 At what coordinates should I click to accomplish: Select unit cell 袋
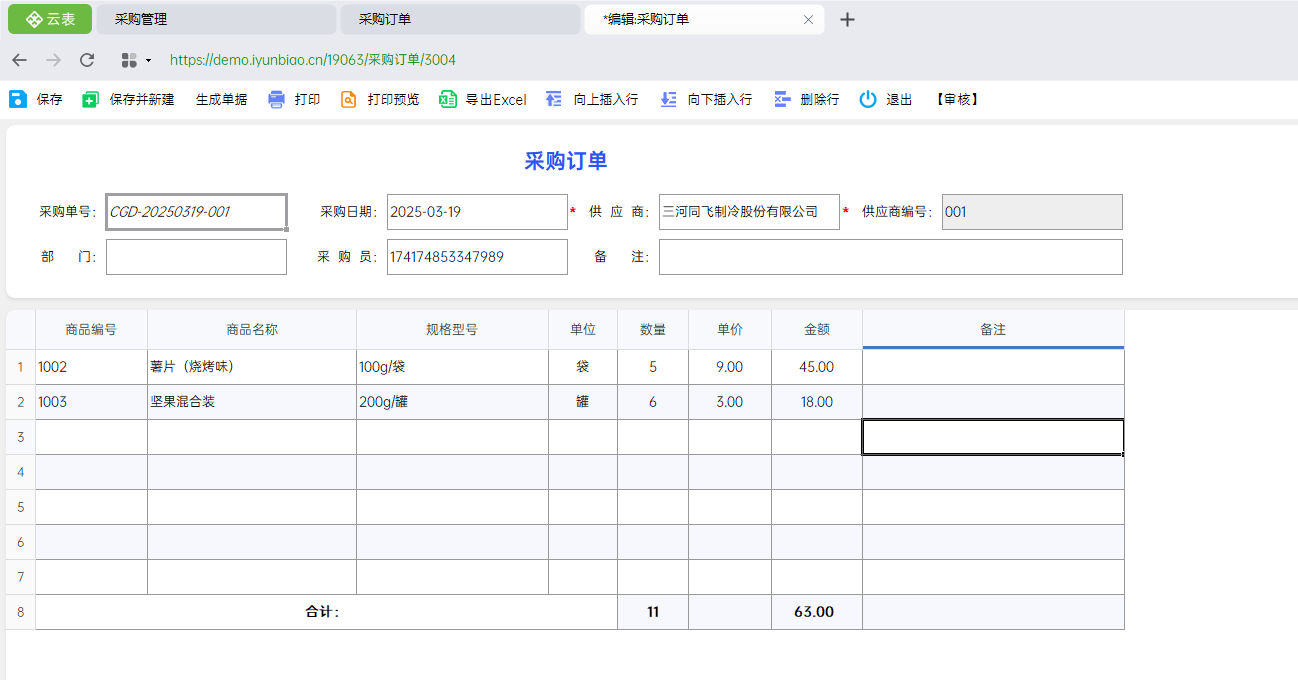tap(583, 367)
